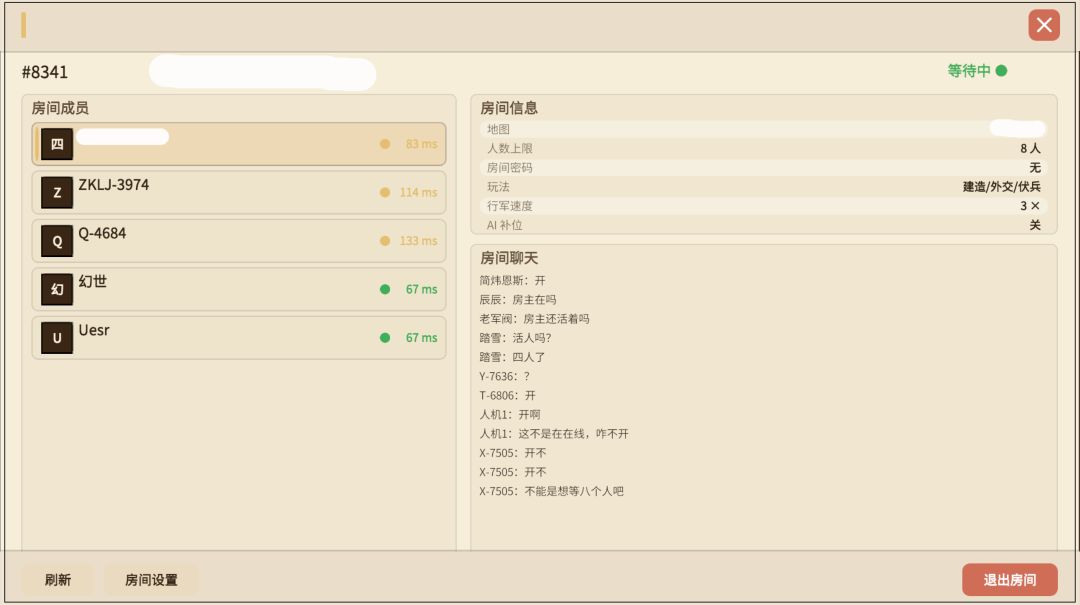Click chat message 人机1：这不是在在线，咋不开

(554, 434)
